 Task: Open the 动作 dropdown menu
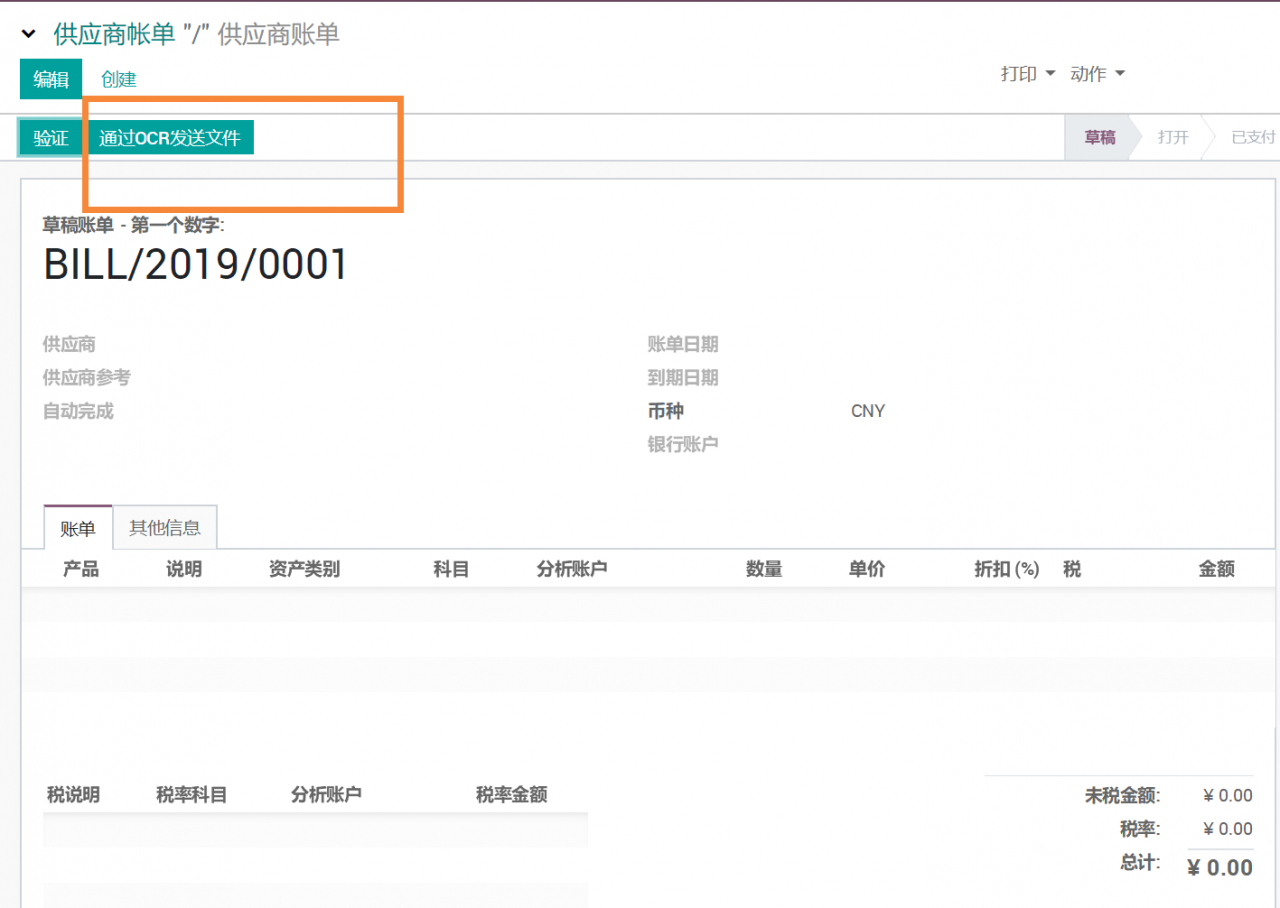pyautogui.click(x=1097, y=74)
